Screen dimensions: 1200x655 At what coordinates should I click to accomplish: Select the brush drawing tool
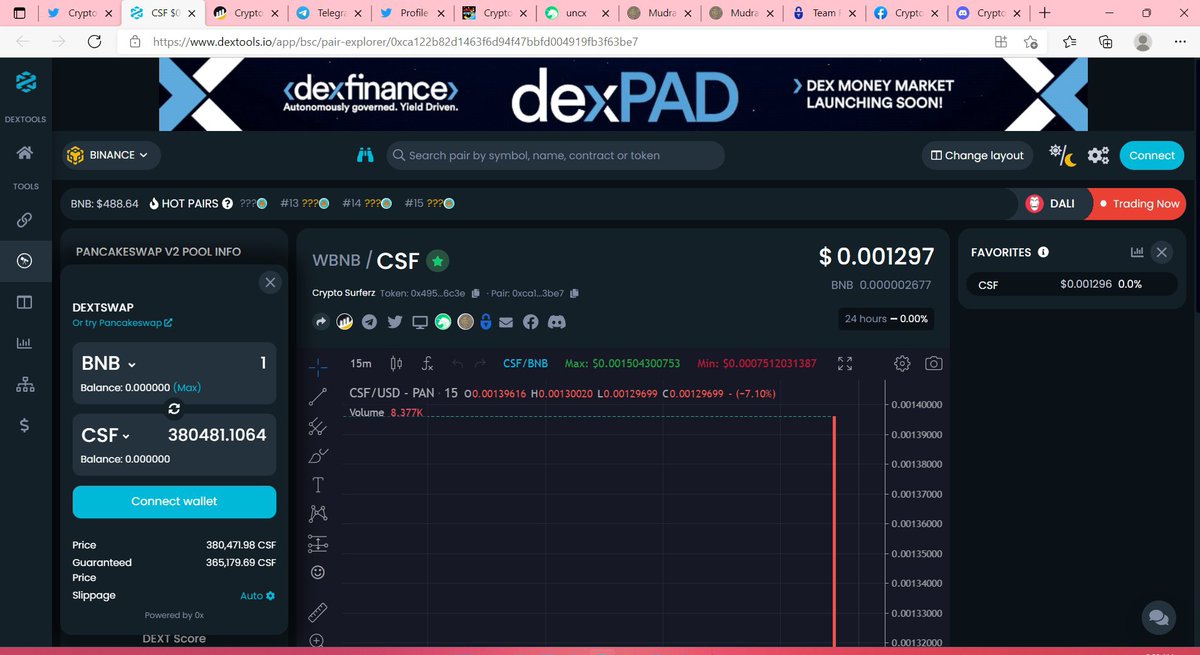pyautogui.click(x=318, y=456)
